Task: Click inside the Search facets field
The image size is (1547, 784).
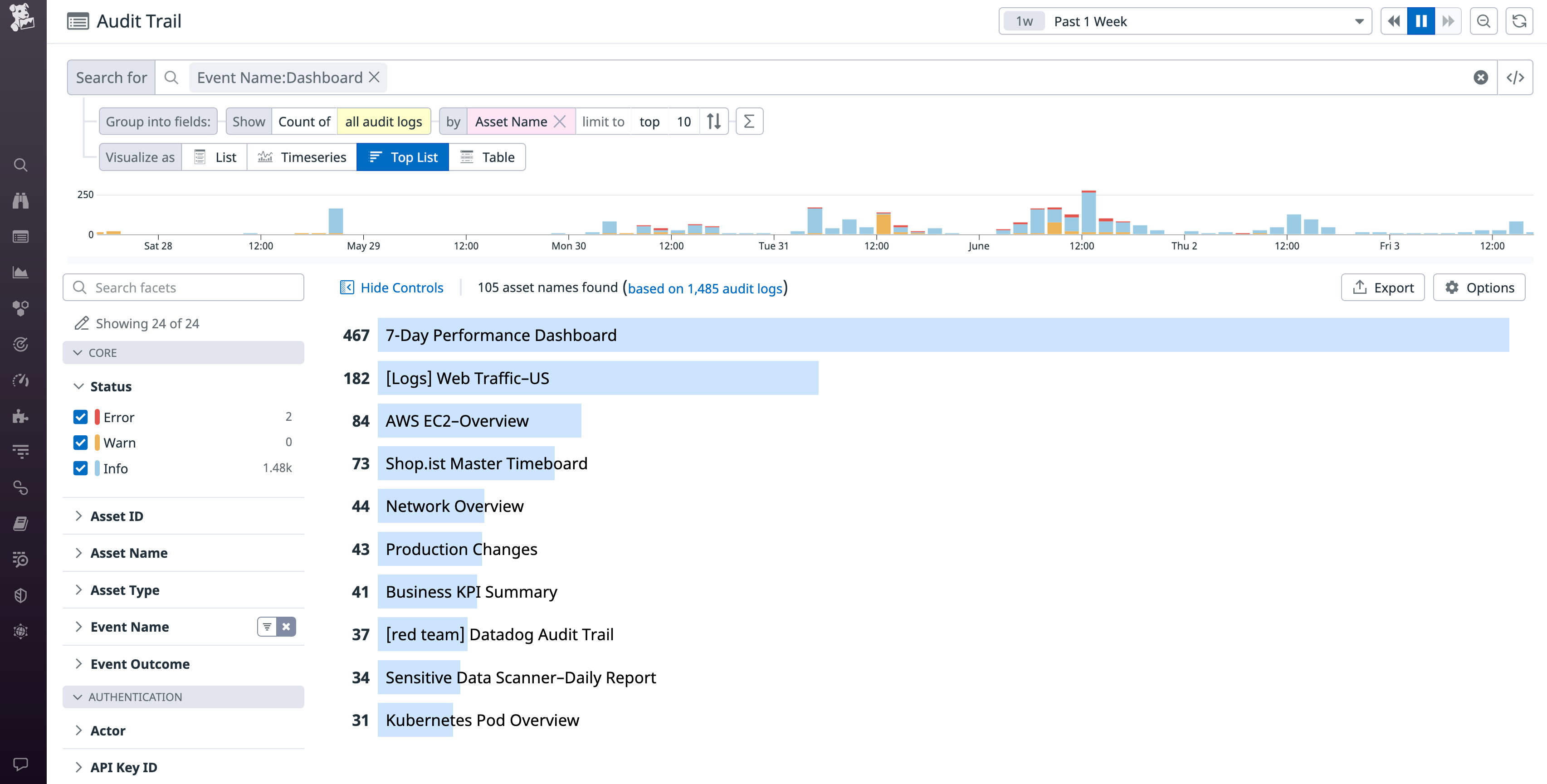Action: click(x=183, y=287)
